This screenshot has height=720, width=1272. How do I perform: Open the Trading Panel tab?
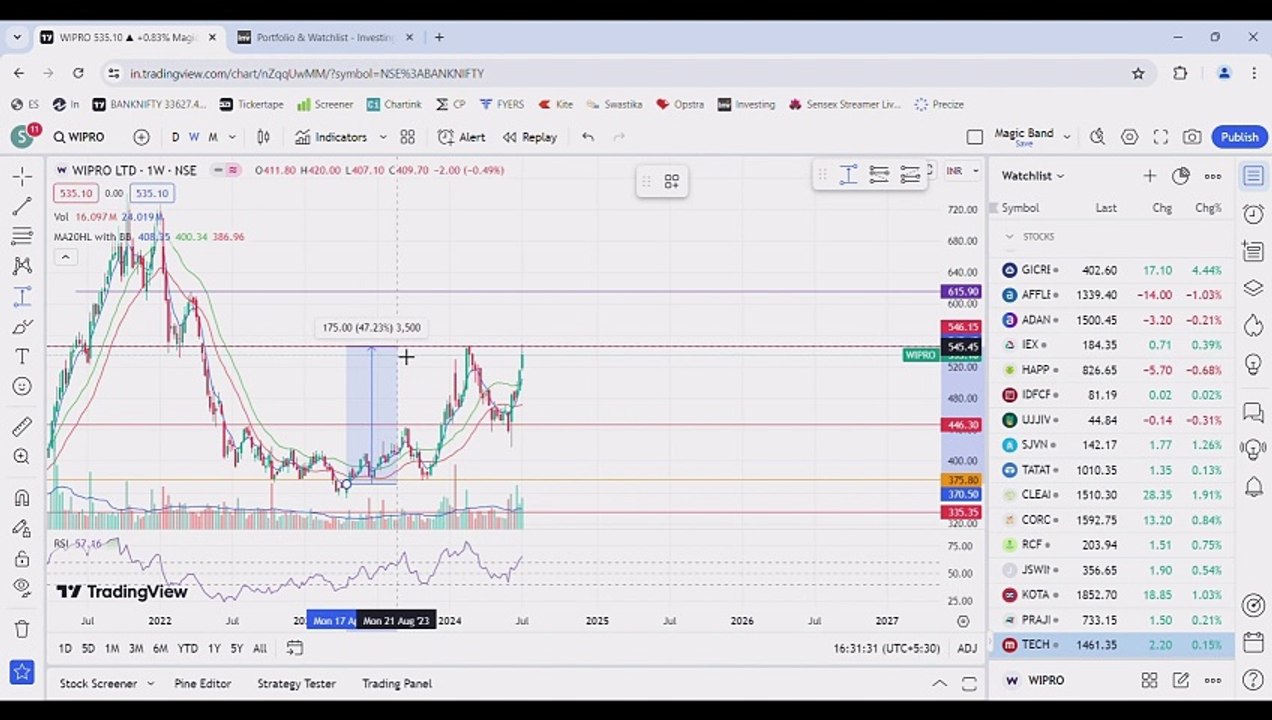tap(397, 684)
